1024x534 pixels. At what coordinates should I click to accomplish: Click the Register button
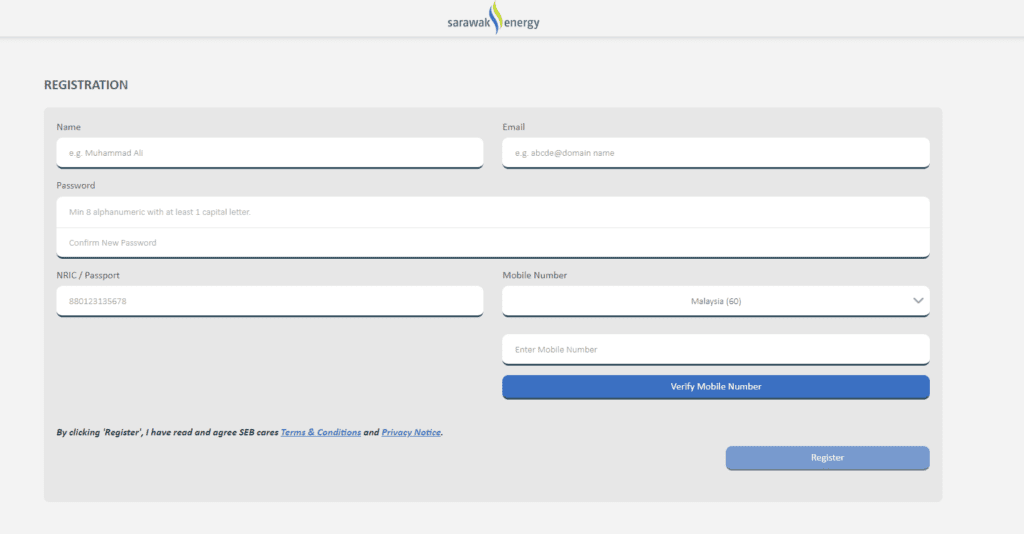(x=827, y=458)
